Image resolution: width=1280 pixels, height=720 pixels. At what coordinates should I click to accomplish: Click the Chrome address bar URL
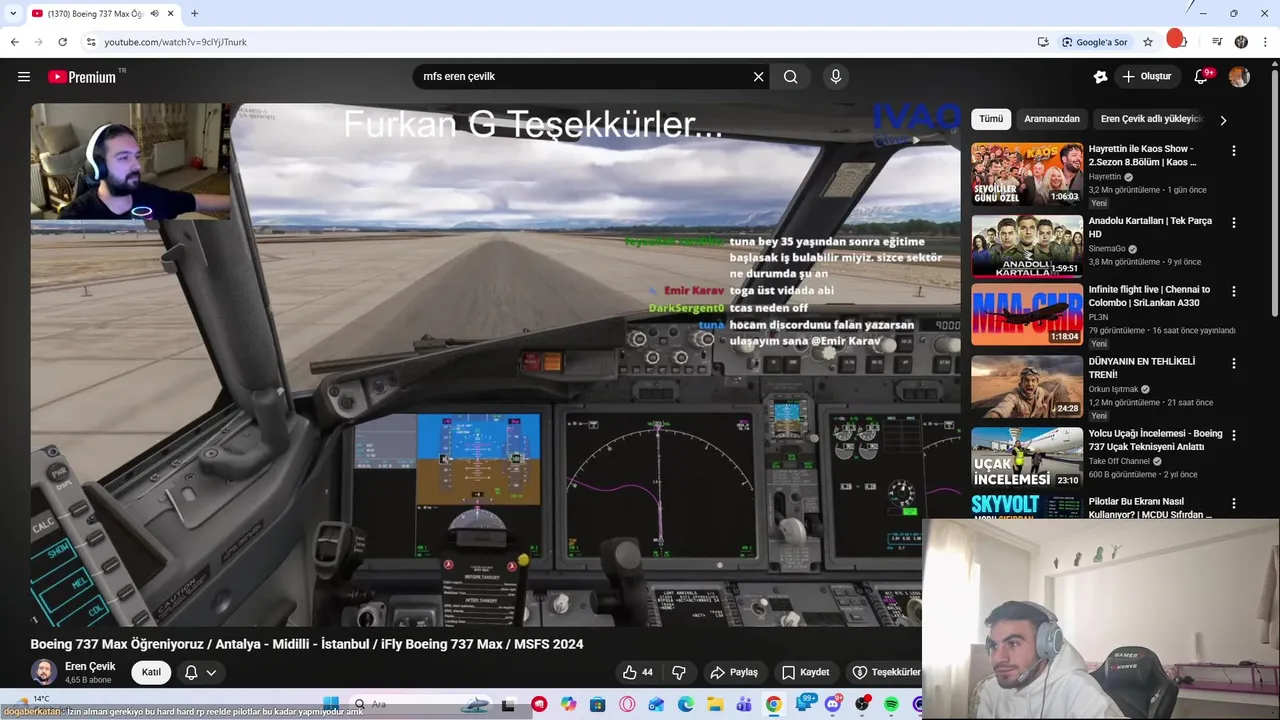pyautogui.click(x=175, y=42)
